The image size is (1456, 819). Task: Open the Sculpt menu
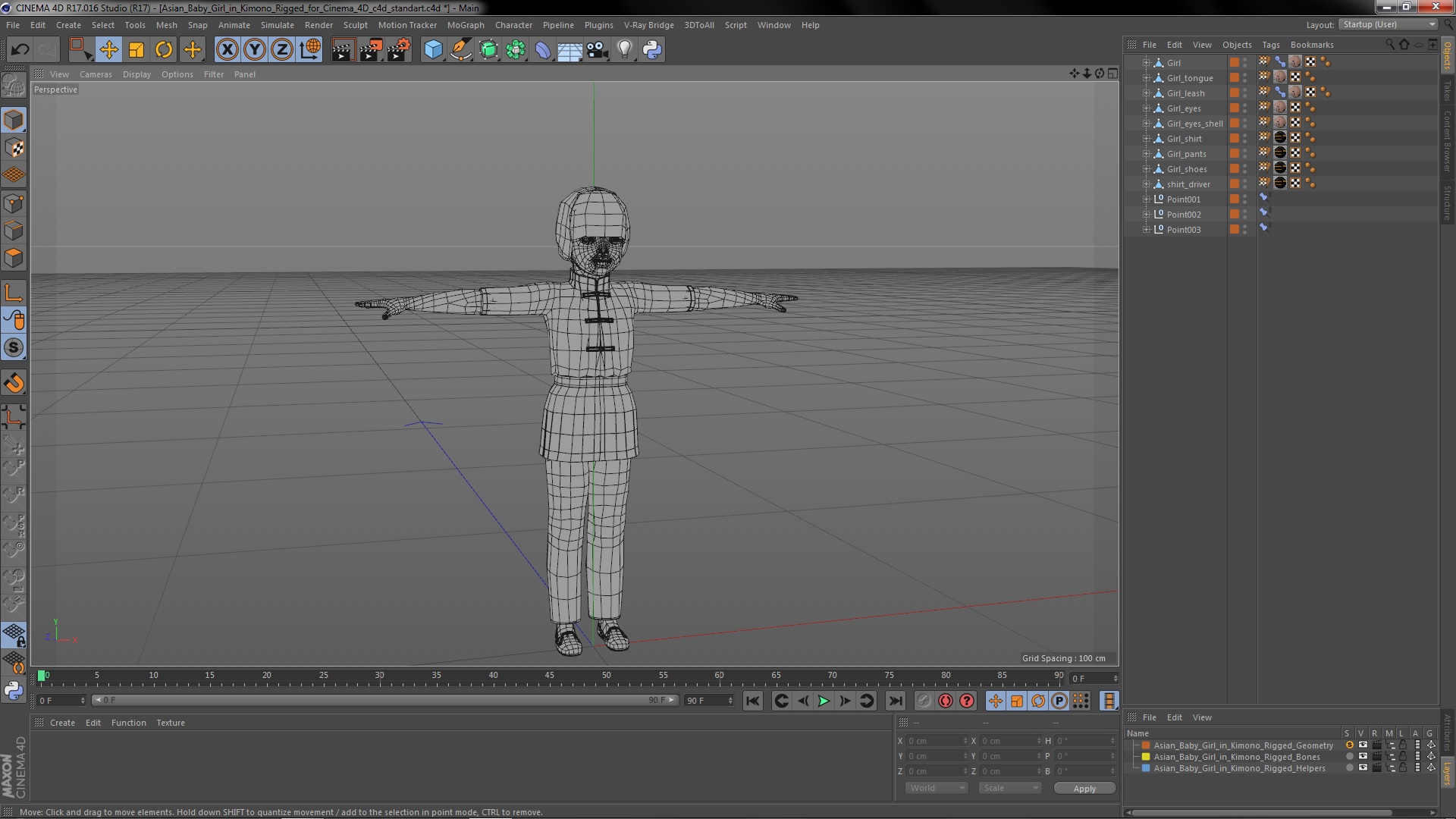pos(356,25)
